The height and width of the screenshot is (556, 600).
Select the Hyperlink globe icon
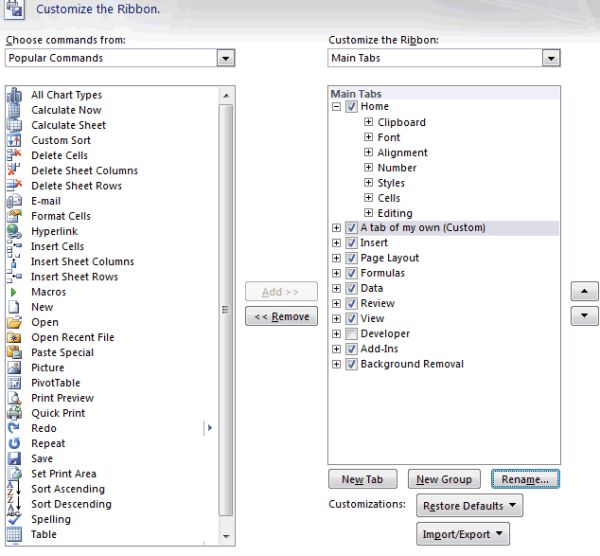click(x=14, y=231)
